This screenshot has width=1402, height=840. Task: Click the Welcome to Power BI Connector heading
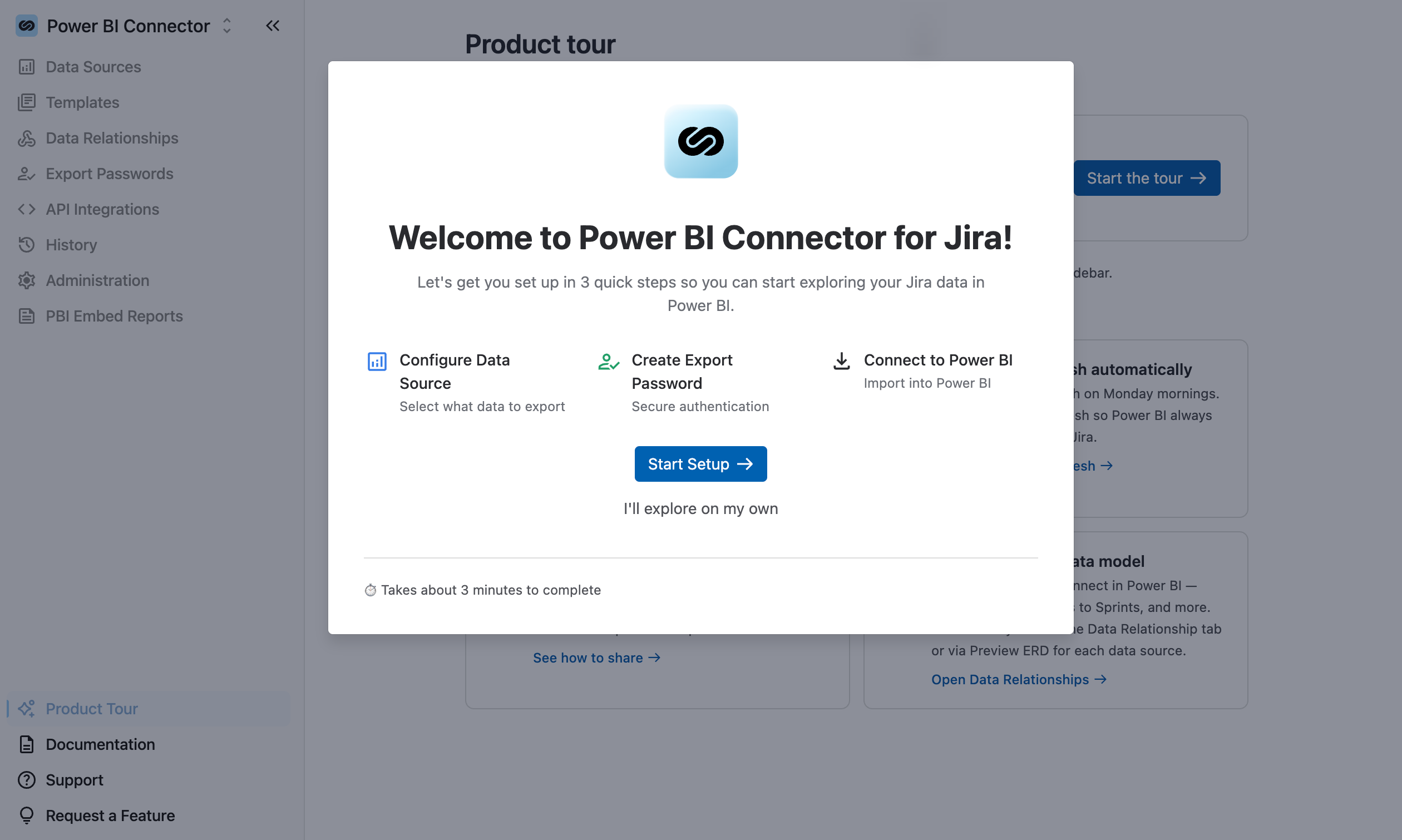pos(700,238)
